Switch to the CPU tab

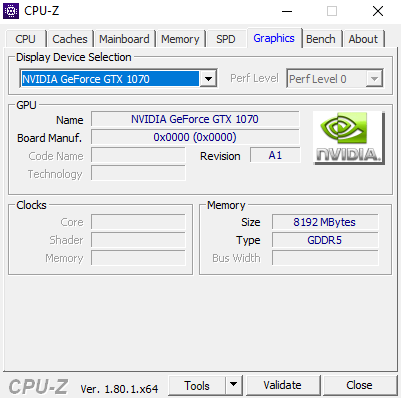coord(25,39)
